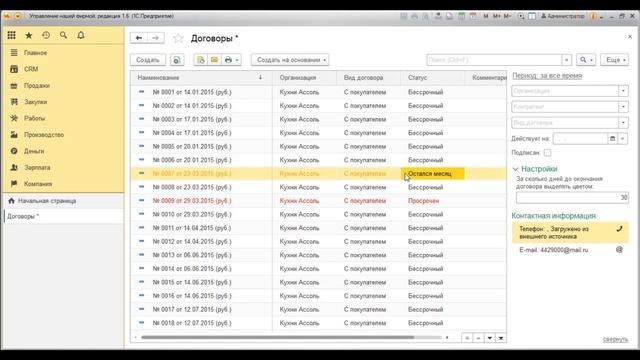Open find magnifier dropdown button
This screenshot has width=640, height=360.
pos(587,60)
